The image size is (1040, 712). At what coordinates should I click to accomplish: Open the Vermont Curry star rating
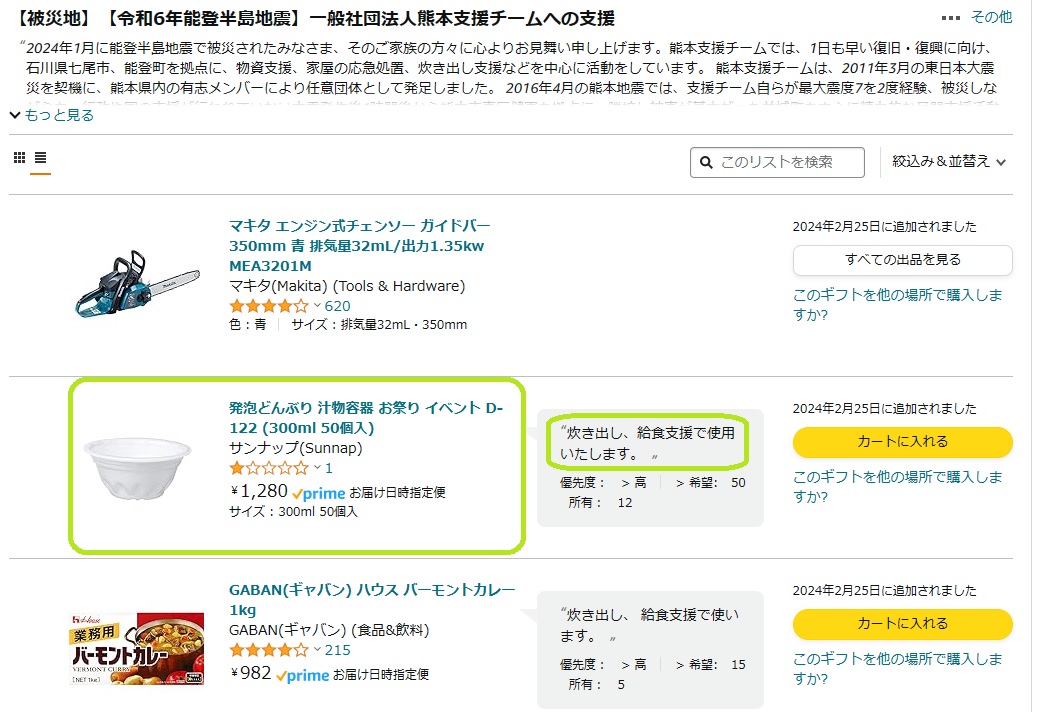coord(269,650)
